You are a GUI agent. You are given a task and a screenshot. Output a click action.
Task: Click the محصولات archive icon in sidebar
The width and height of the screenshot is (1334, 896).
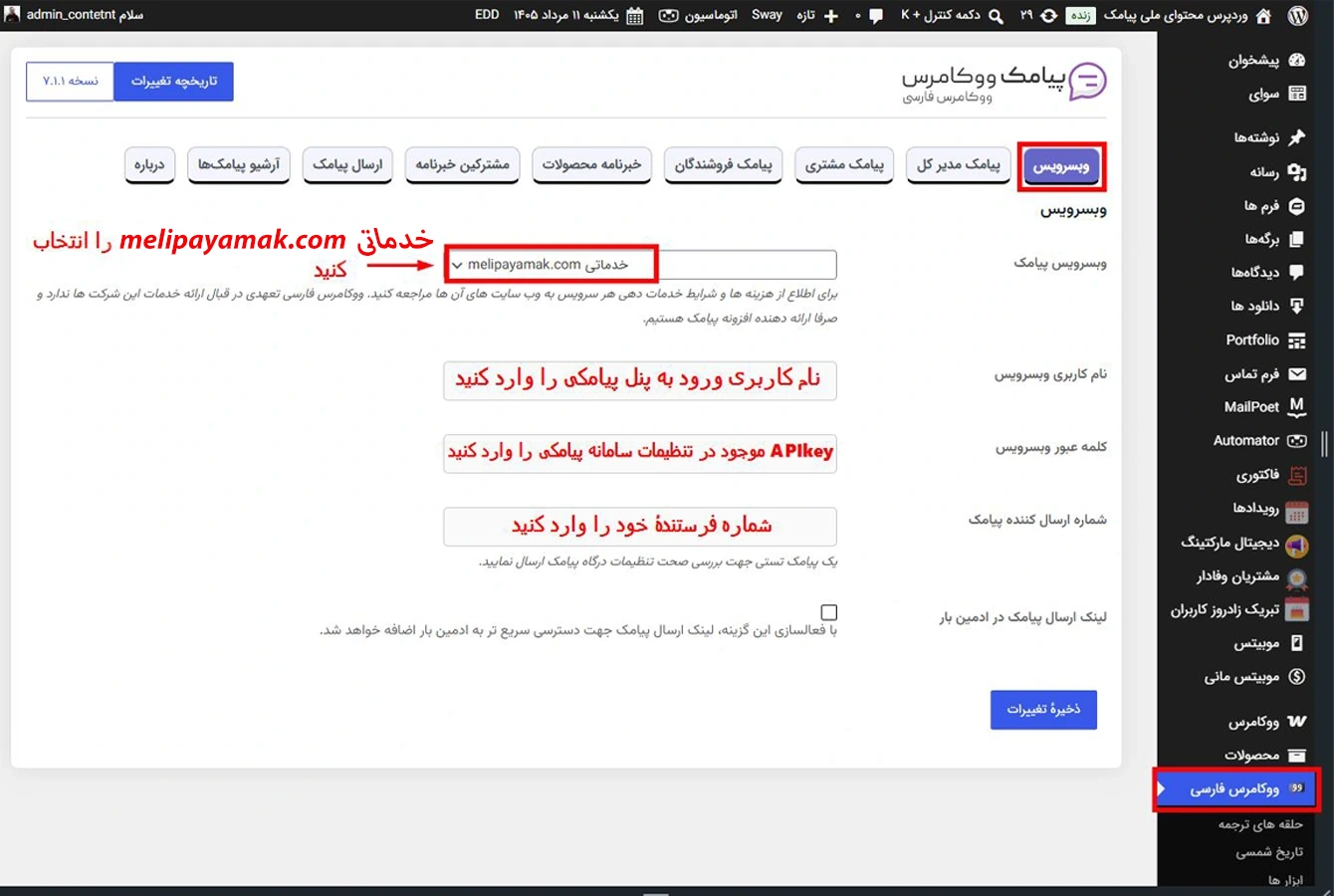pyautogui.click(x=1296, y=756)
